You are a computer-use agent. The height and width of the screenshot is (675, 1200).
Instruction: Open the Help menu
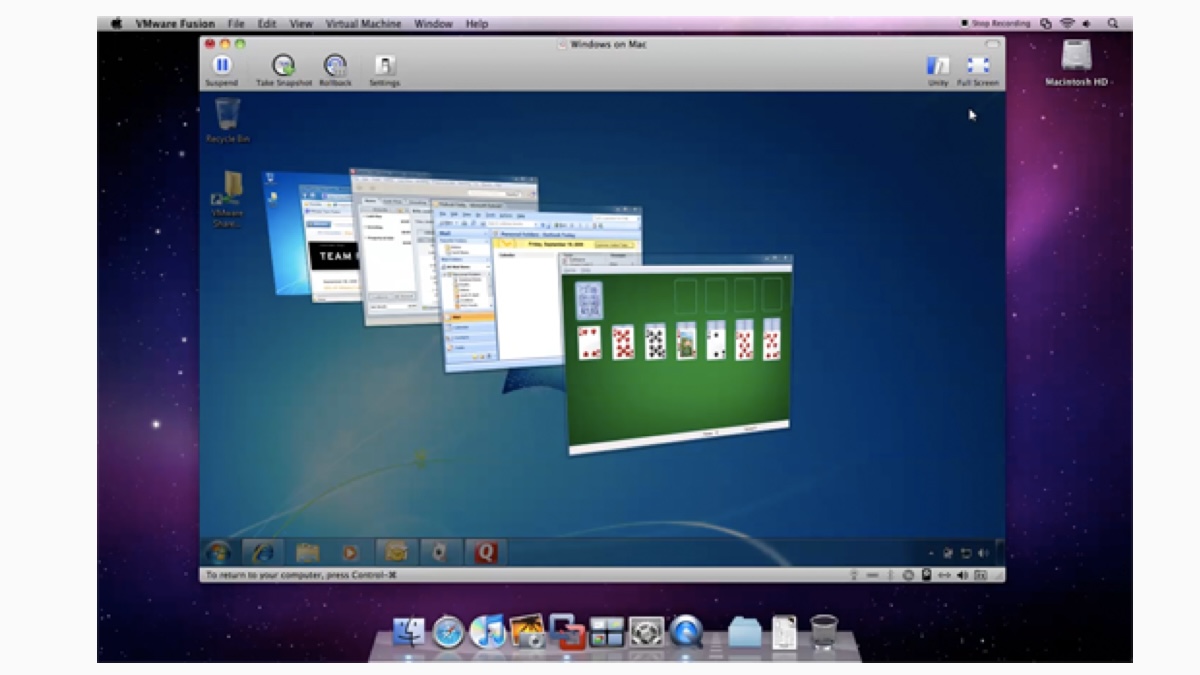pyautogui.click(x=477, y=23)
